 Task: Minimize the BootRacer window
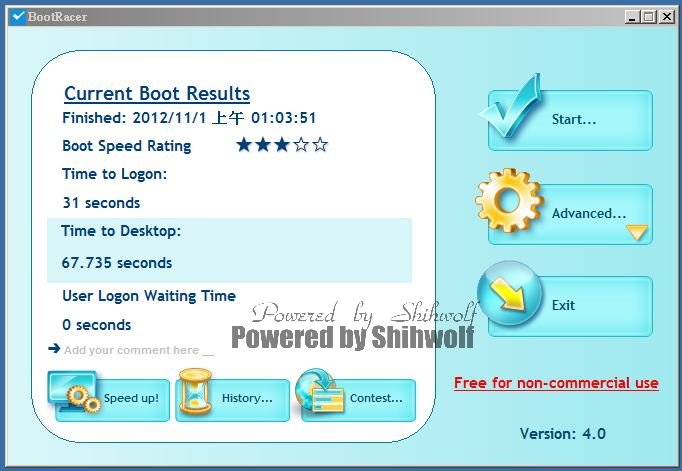point(632,17)
